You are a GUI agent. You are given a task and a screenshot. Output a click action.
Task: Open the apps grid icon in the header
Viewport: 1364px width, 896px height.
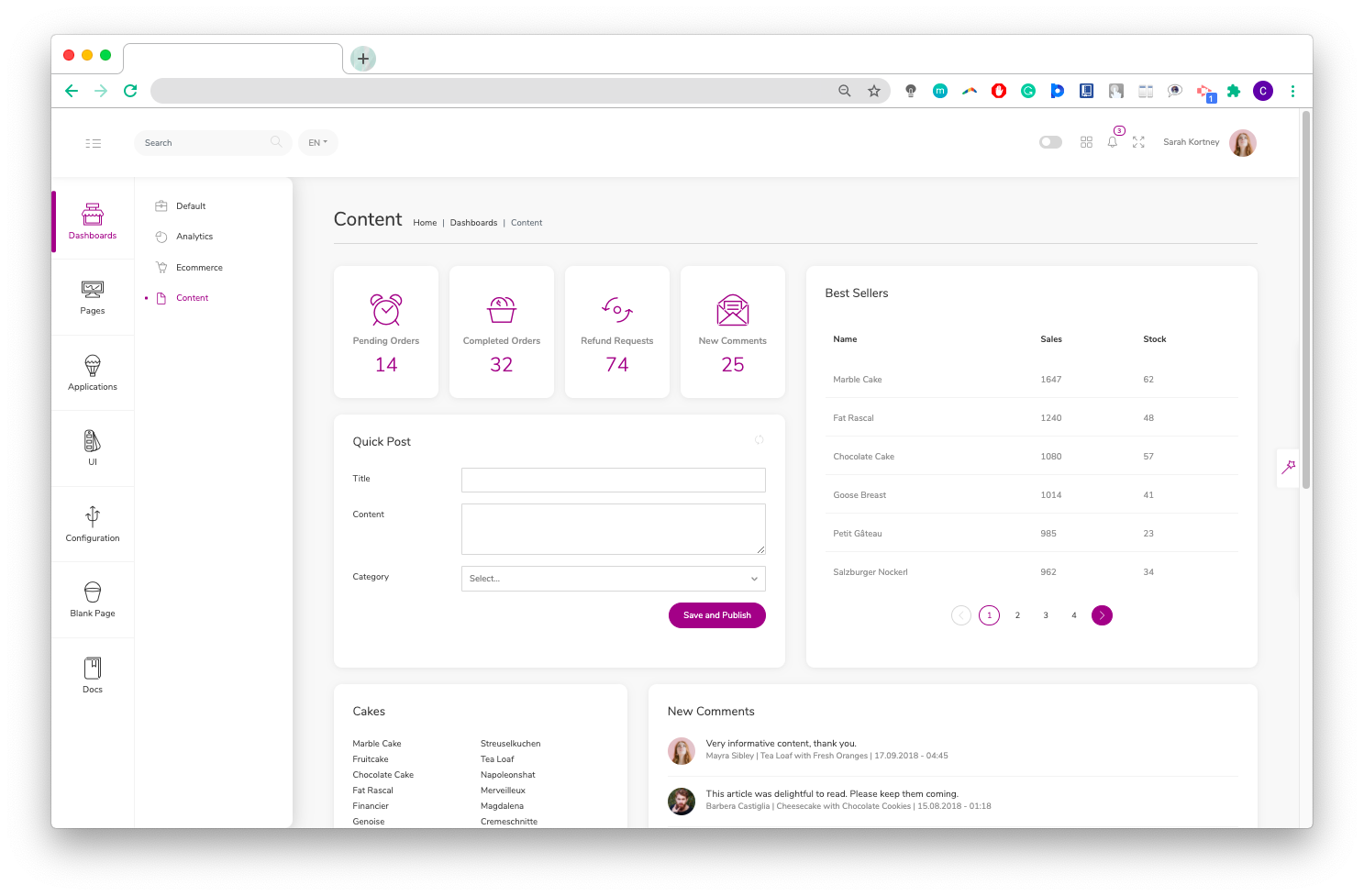pos(1086,142)
